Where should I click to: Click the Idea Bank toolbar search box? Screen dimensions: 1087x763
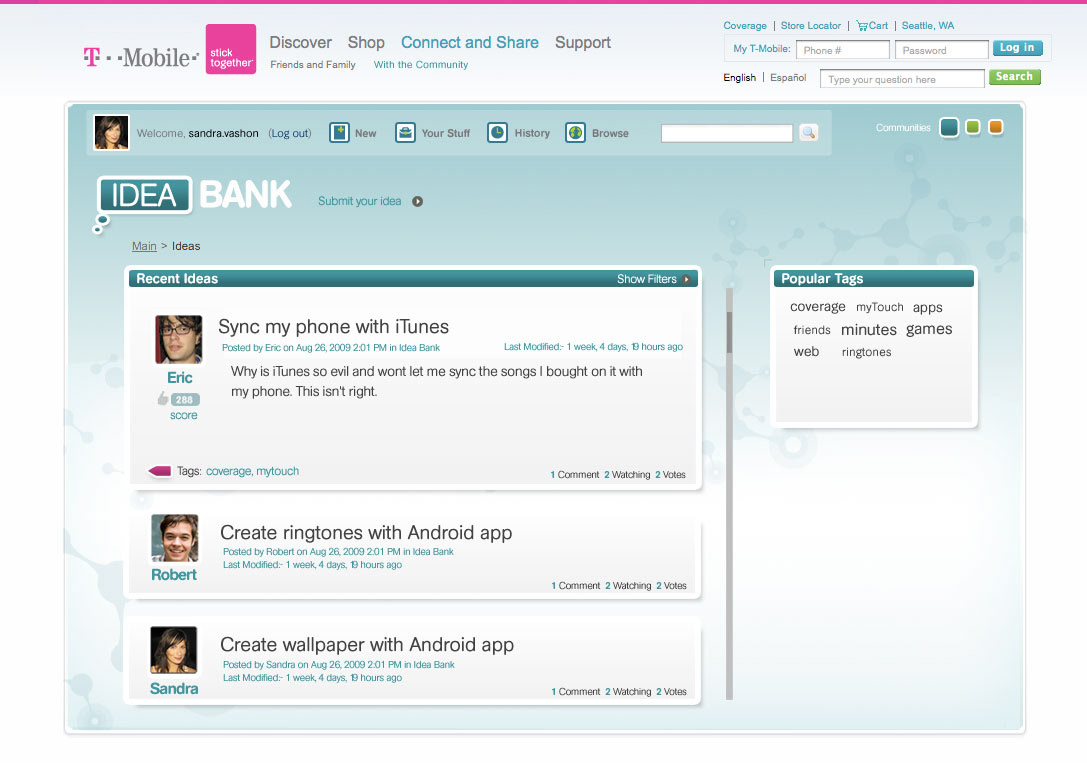pos(727,133)
